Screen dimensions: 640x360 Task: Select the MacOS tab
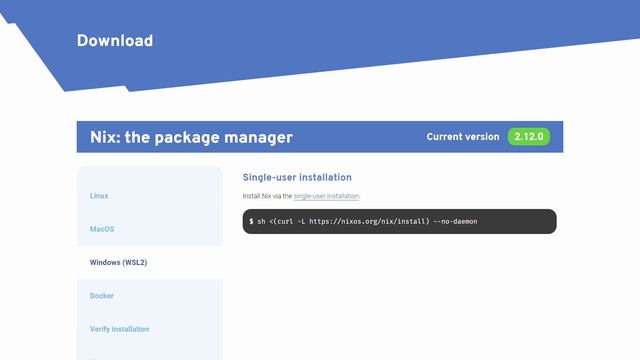[102, 229]
